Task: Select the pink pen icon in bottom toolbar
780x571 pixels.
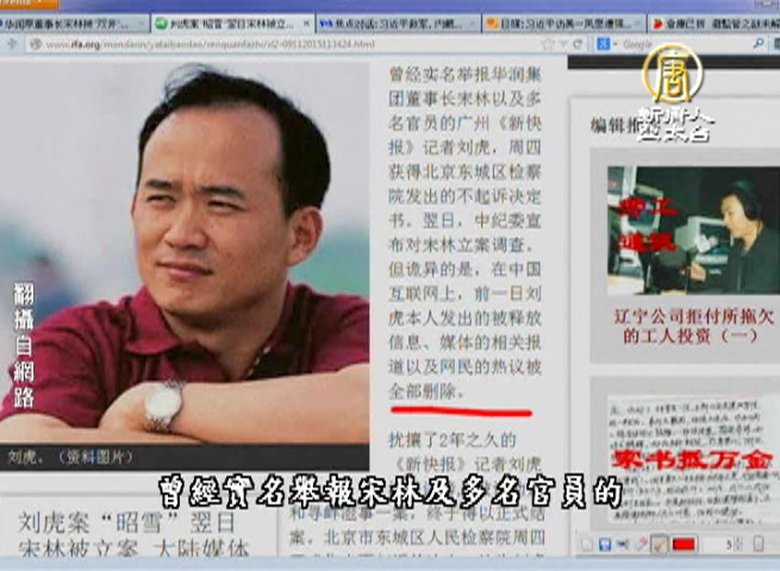Action: [641, 544]
